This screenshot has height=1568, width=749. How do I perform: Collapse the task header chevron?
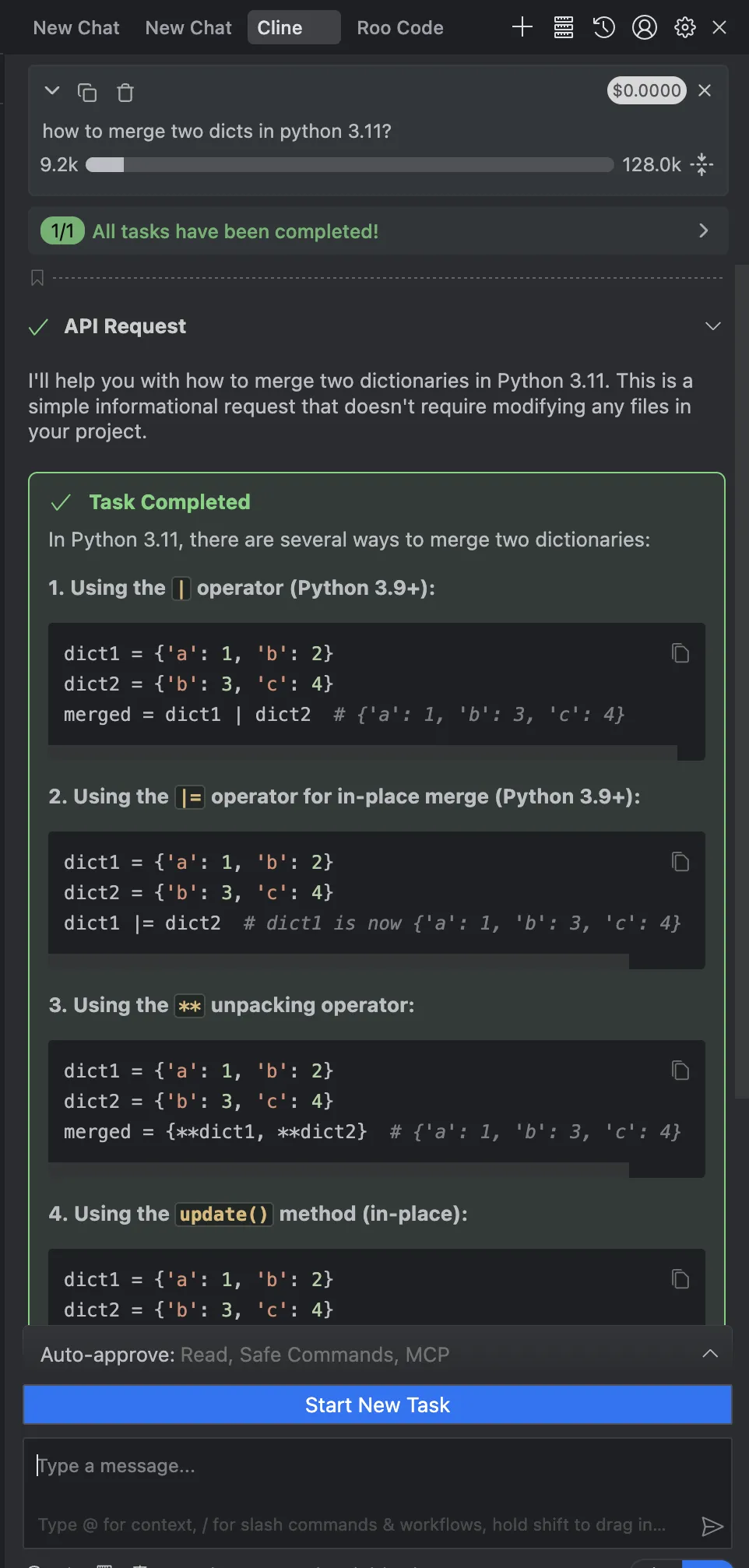coord(52,91)
